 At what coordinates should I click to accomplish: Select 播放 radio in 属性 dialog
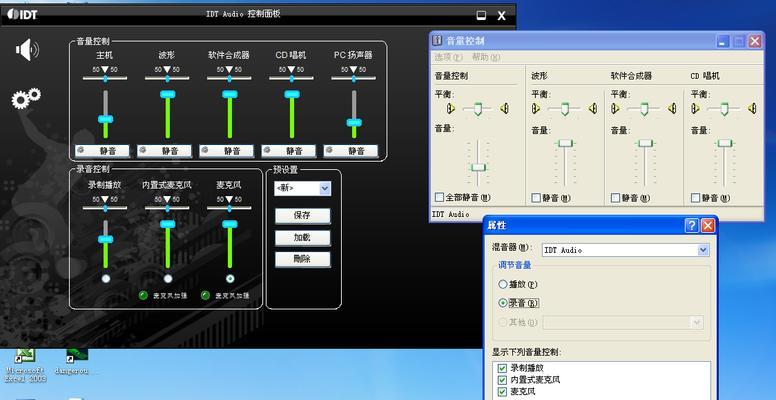[x=503, y=284]
